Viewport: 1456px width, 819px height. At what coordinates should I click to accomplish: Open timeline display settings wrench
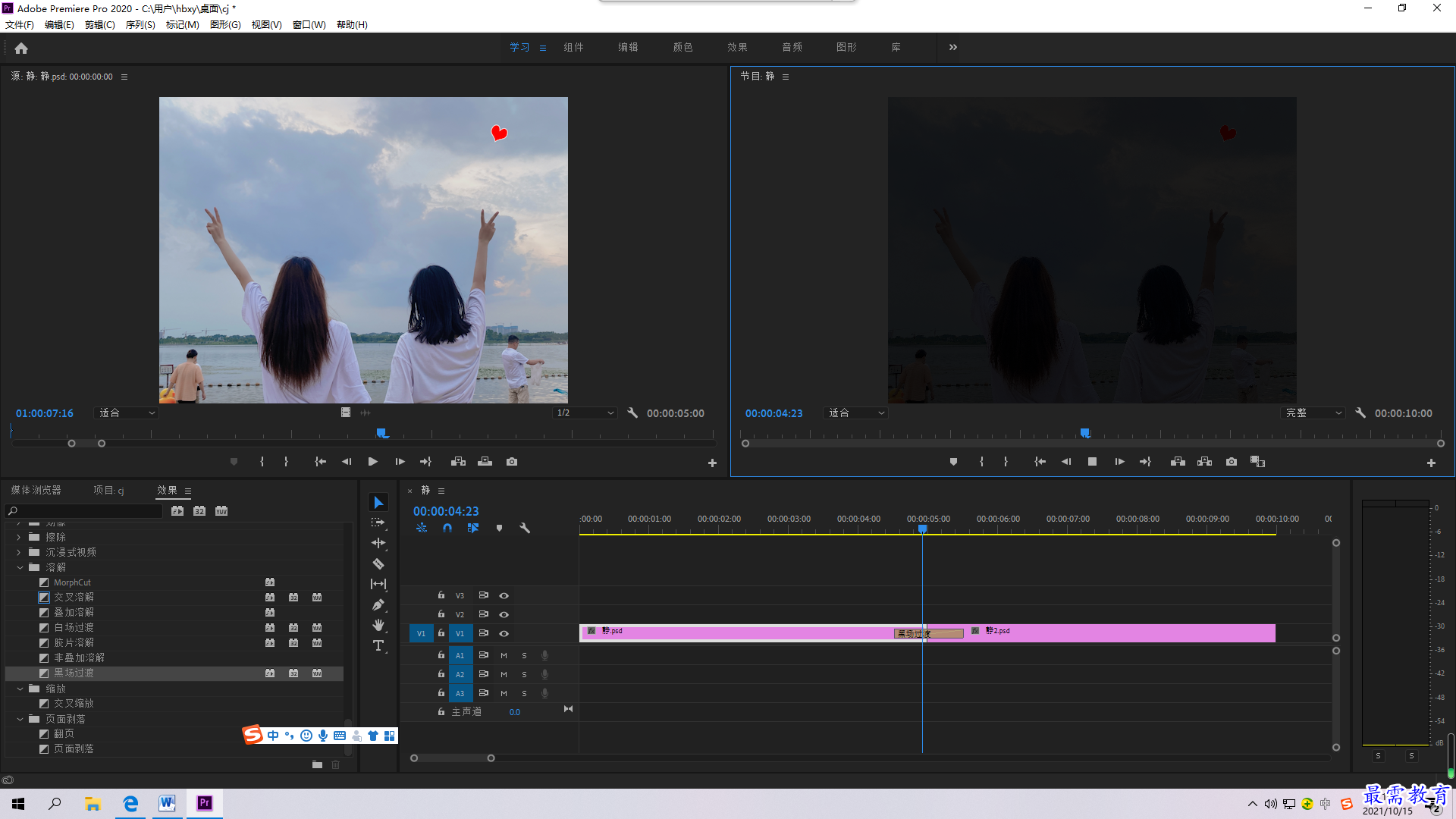(525, 528)
